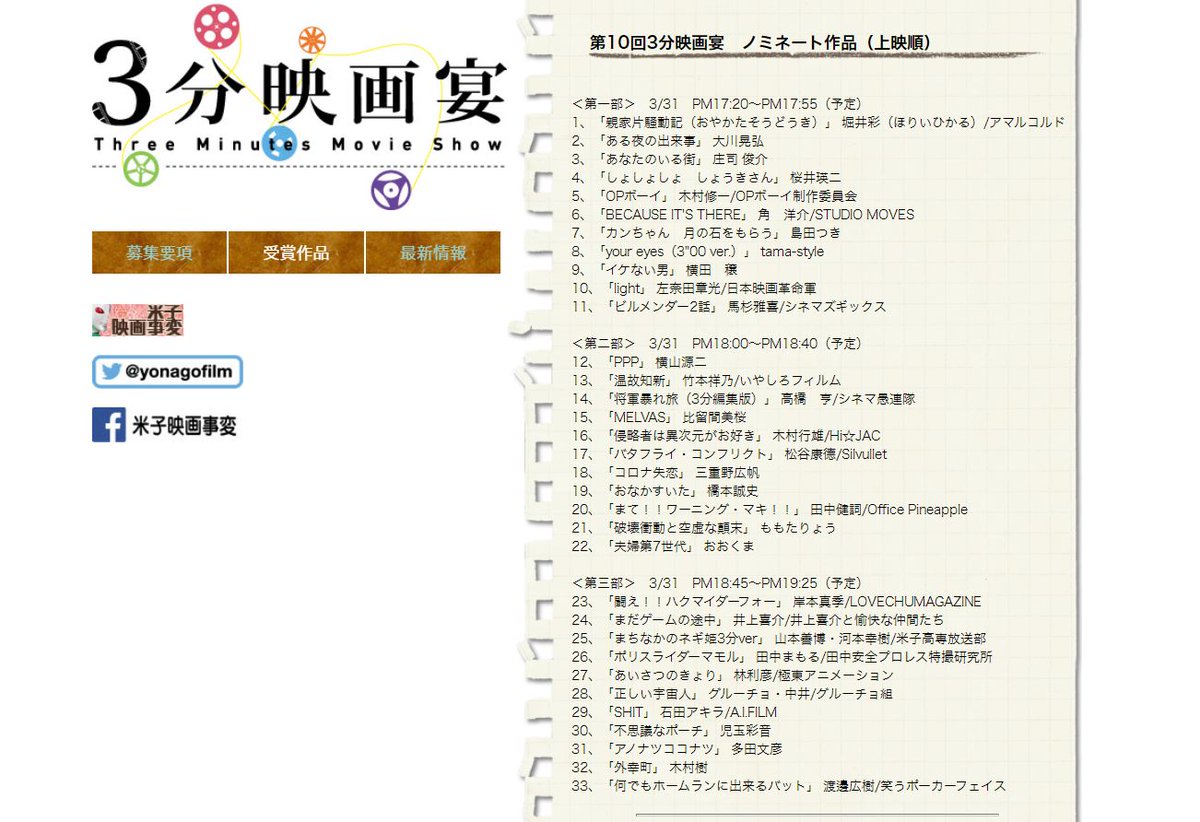The image size is (1200, 822).
Task: Click the 米子映画事変 banner image
Action: point(140,320)
